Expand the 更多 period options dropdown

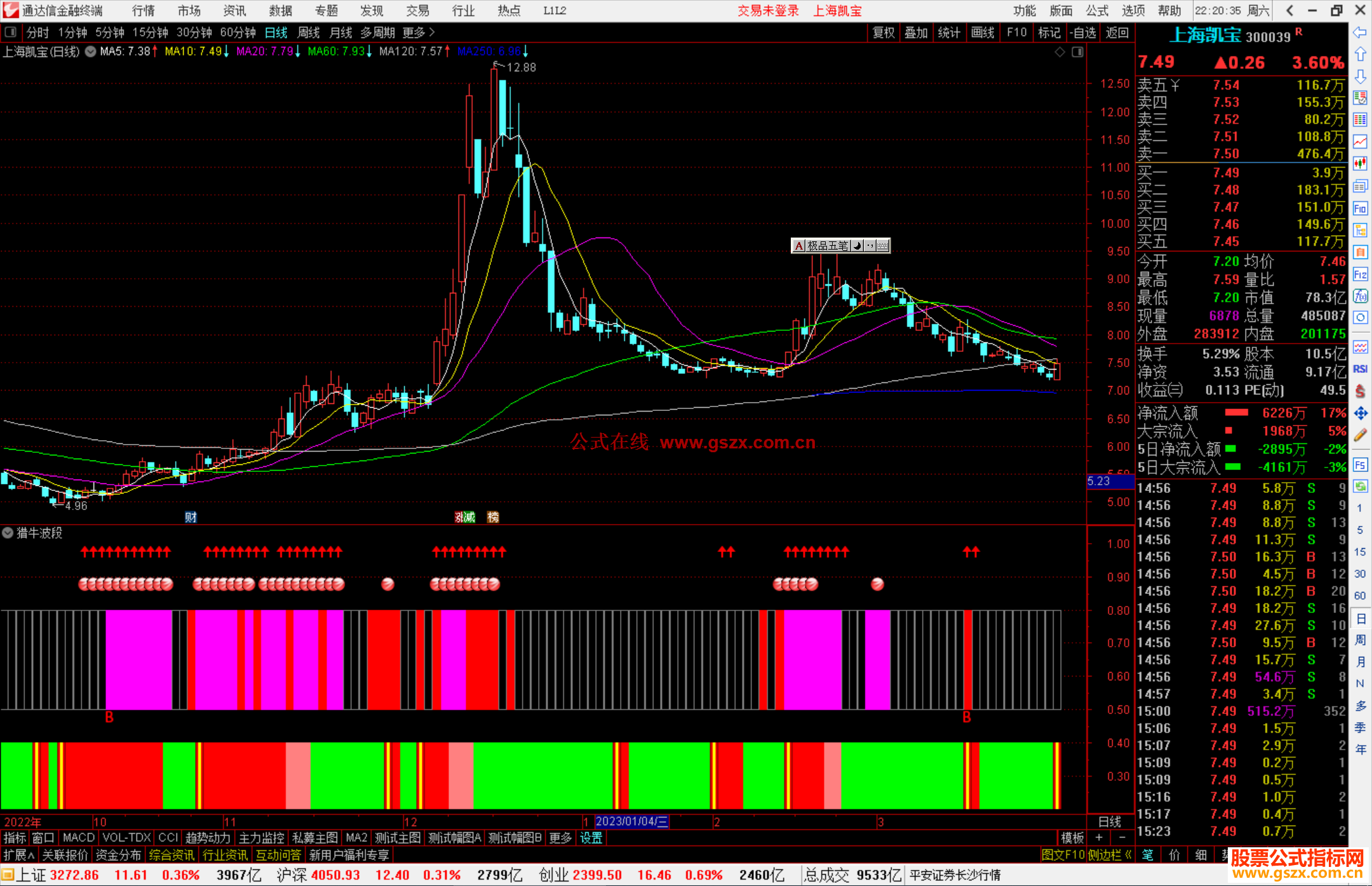tap(419, 32)
